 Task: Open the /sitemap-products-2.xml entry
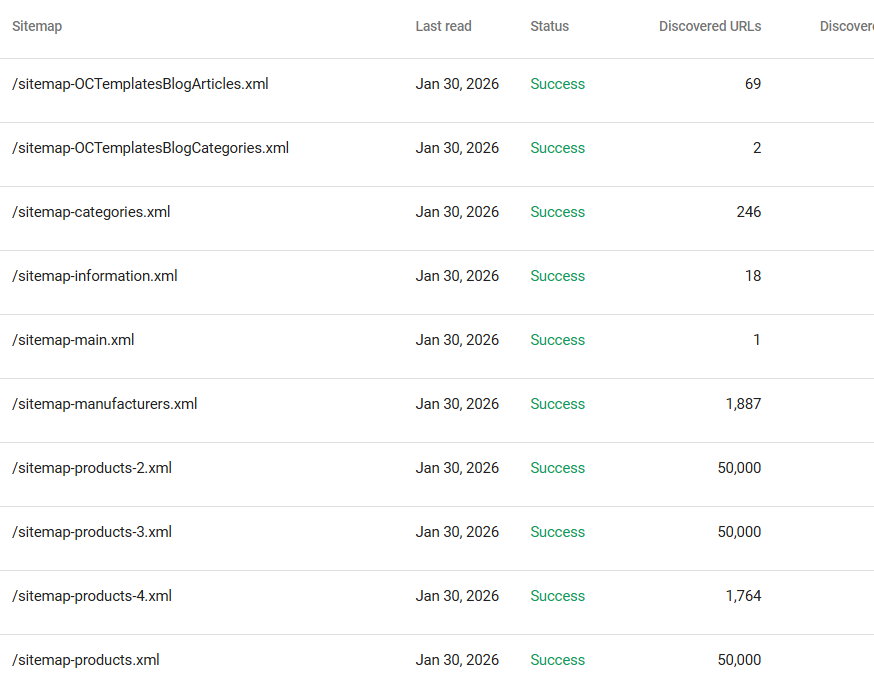(92, 468)
